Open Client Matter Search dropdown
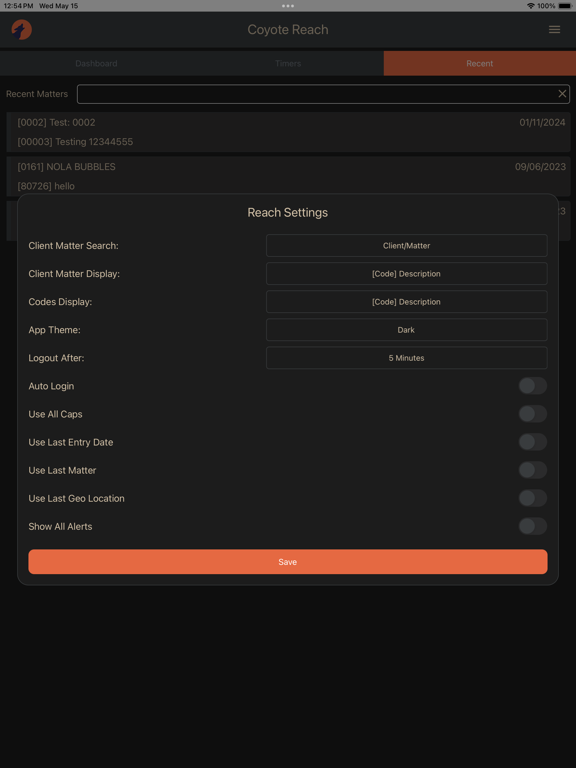Image resolution: width=576 pixels, height=768 pixels. tap(407, 245)
